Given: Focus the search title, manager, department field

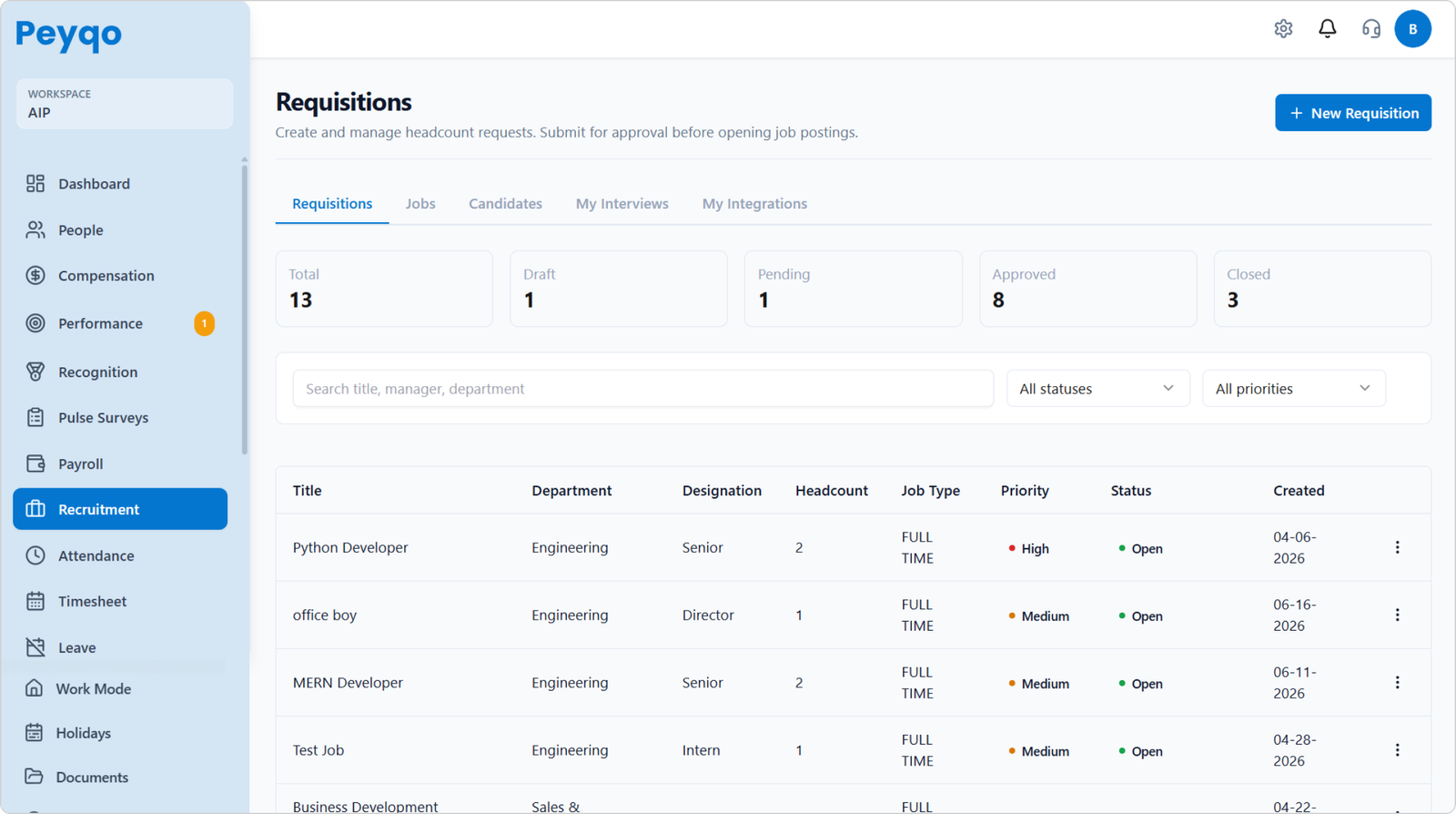Looking at the screenshot, I should [642, 389].
